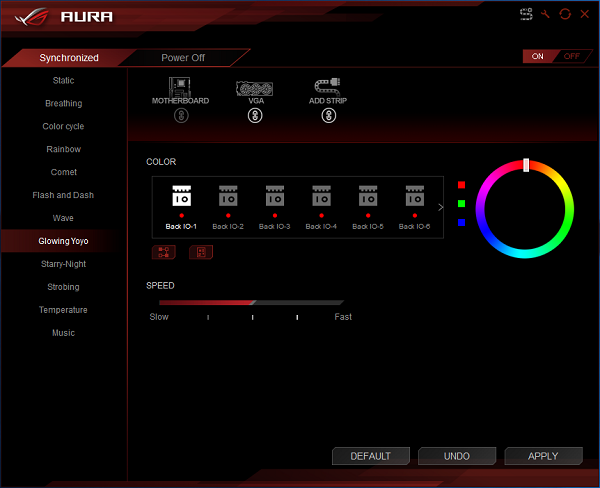Image resolution: width=600 pixels, height=488 pixels.
Task: Click the speed slider track
Action: pos(251,302)
